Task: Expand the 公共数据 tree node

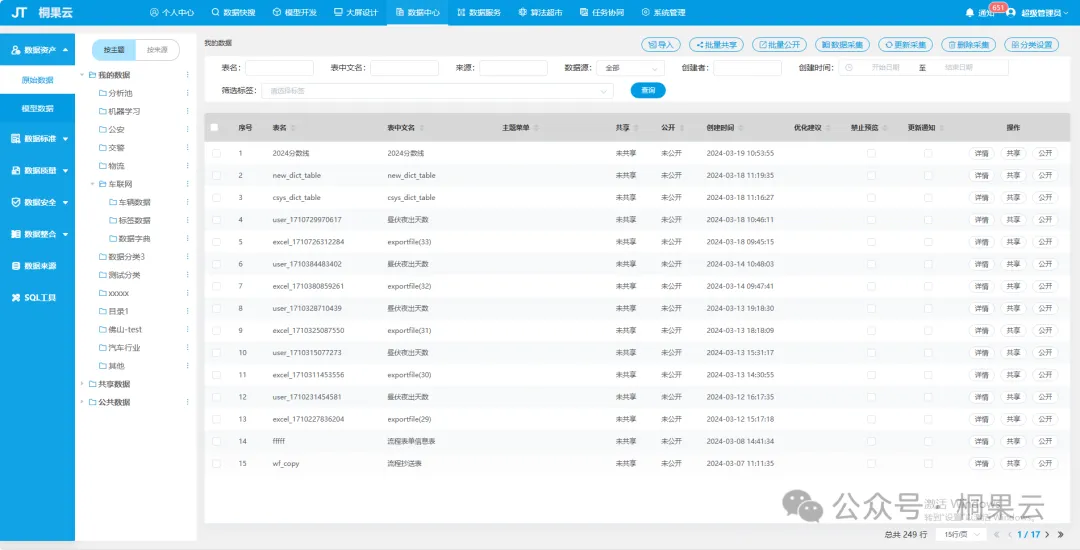Action: click(83, 402)
